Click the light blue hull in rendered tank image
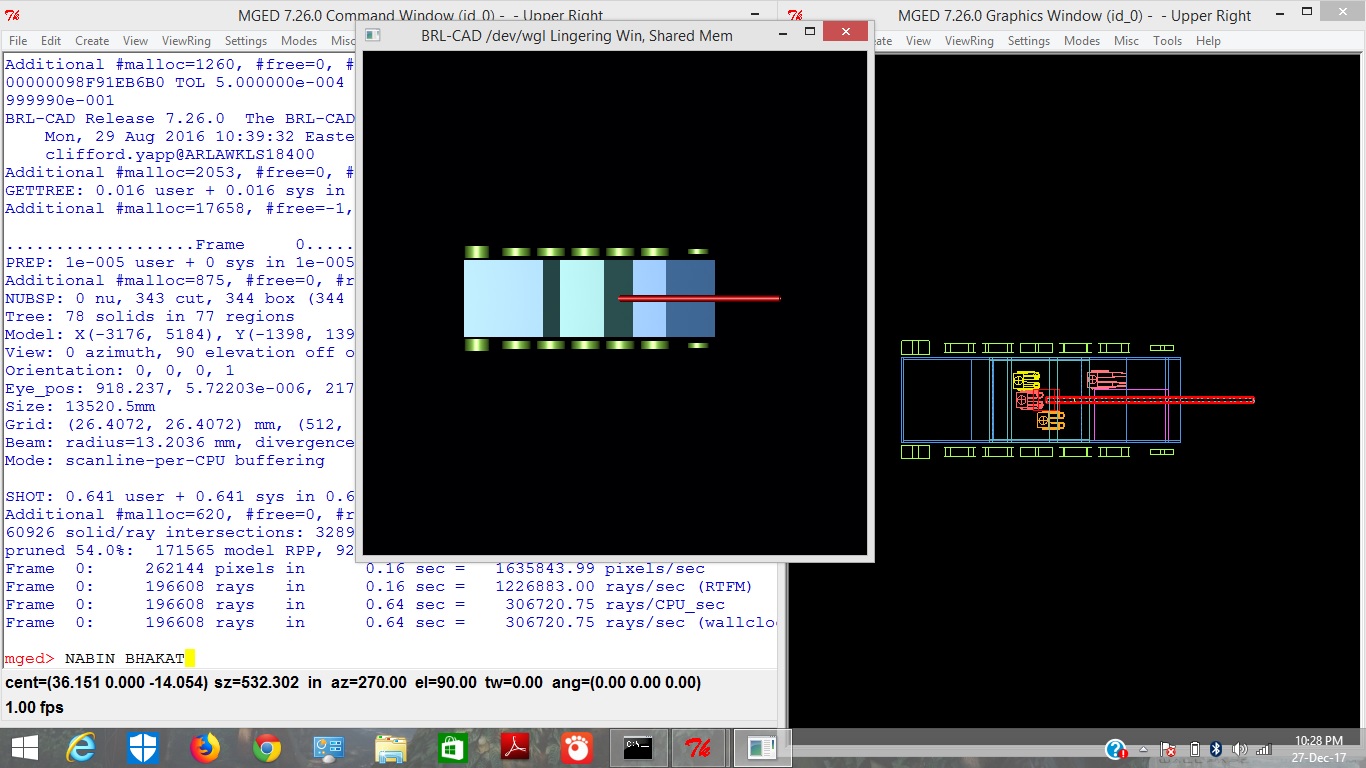This screenshot has height=768, width=1366. tap(503, 298)
